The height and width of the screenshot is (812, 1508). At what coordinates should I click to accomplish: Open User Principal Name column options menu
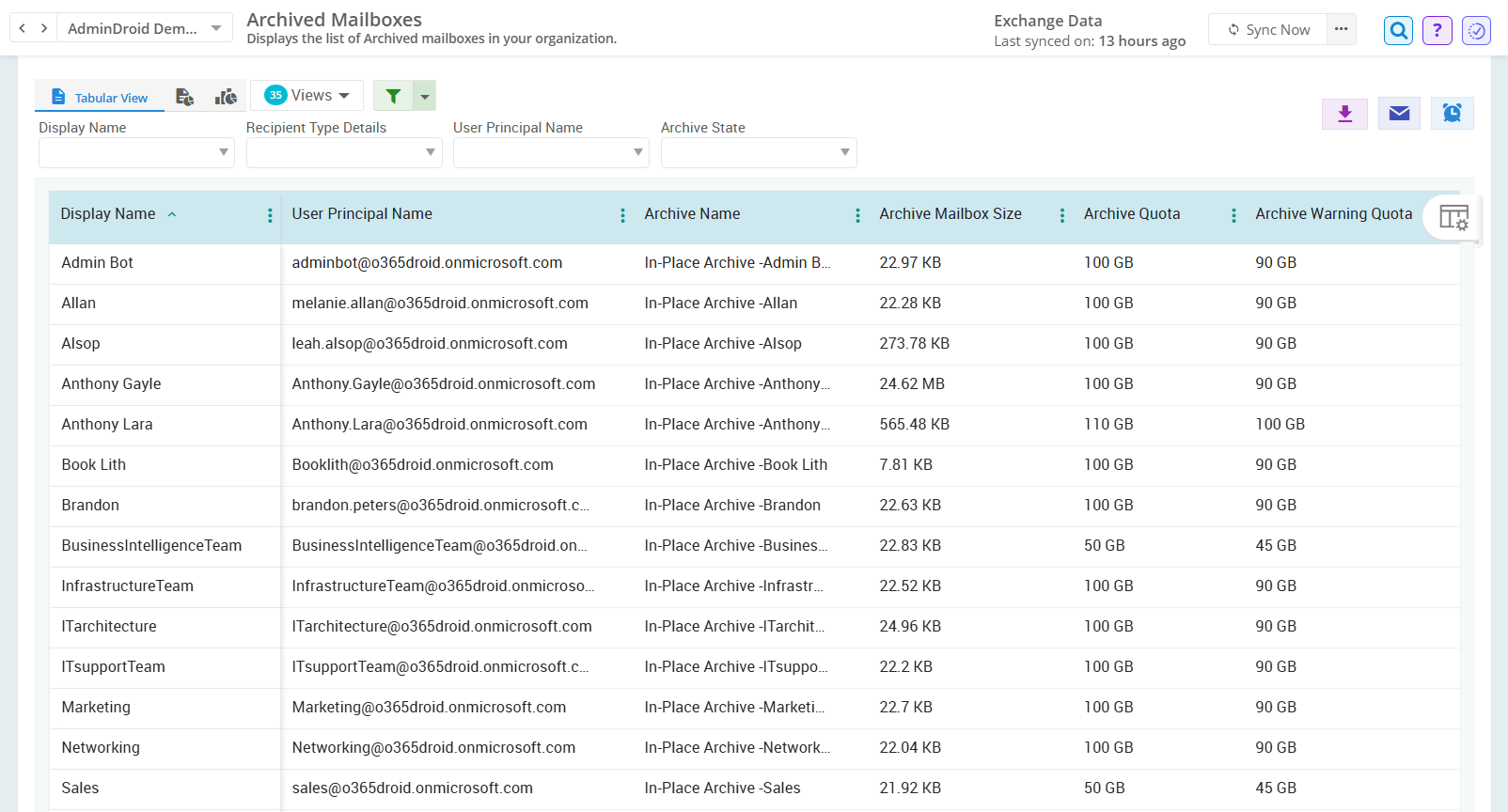622,215
